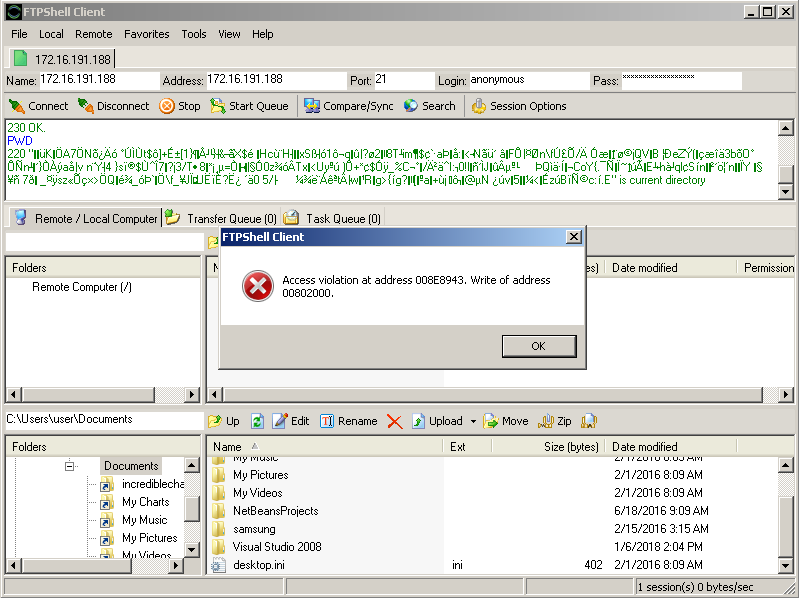This screenshot has height=598, width=799.
Task: Select My Music in the local folder tree
Action: (145, 520)
